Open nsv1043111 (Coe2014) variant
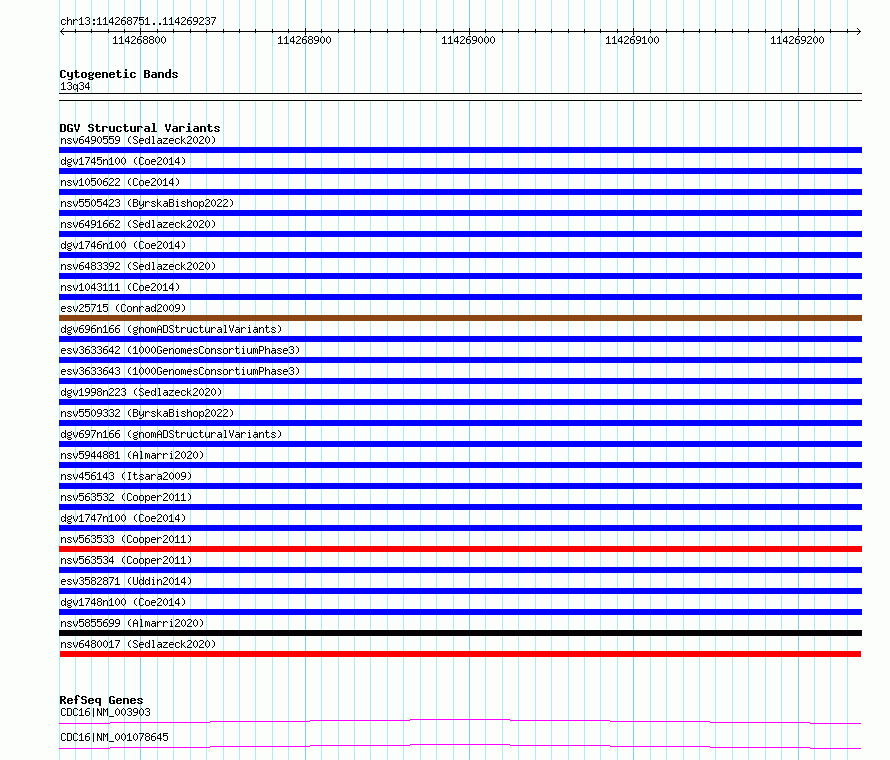 point(120,287)
